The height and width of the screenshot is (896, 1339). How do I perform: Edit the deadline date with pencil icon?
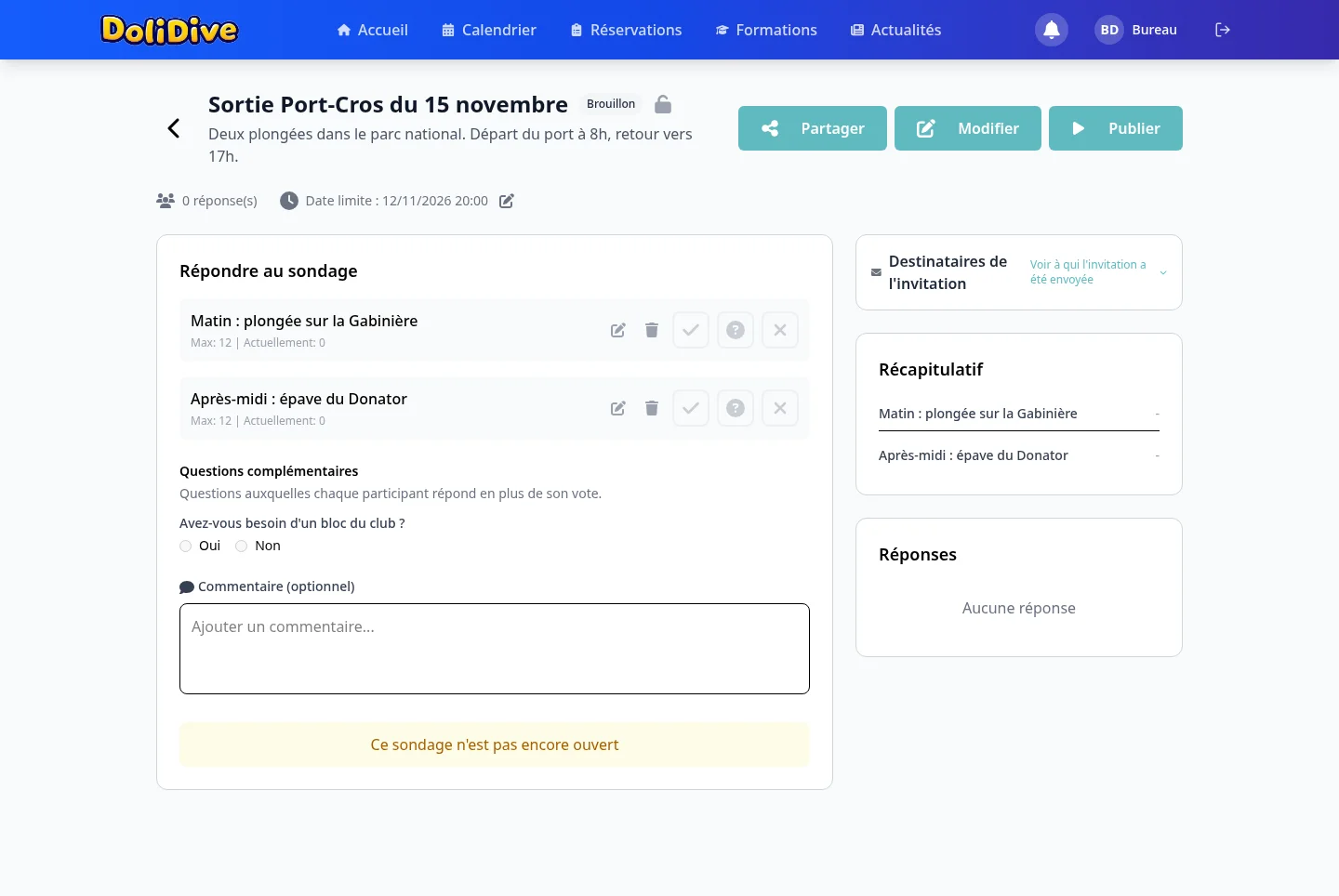tap(507, 201)
